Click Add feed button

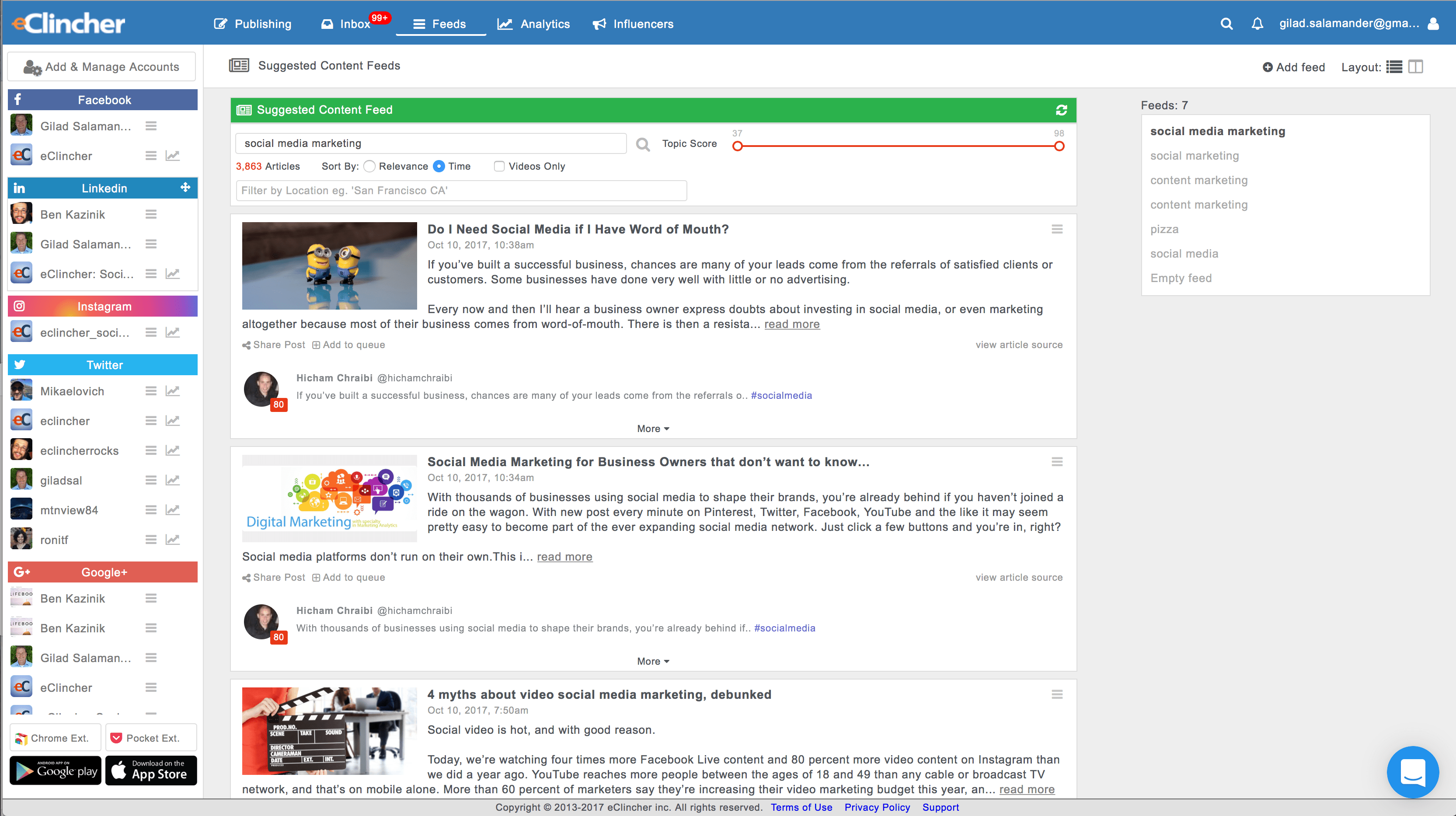(1293, 67)
